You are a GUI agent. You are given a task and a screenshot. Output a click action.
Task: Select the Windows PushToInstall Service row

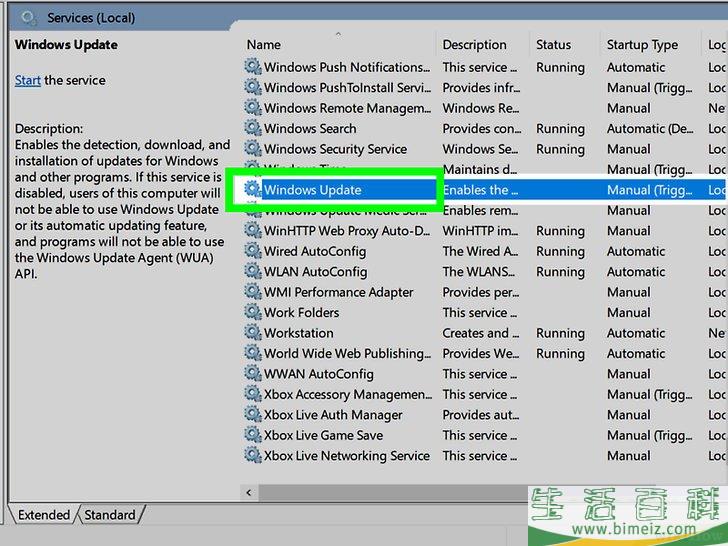(x=485, y=87)
